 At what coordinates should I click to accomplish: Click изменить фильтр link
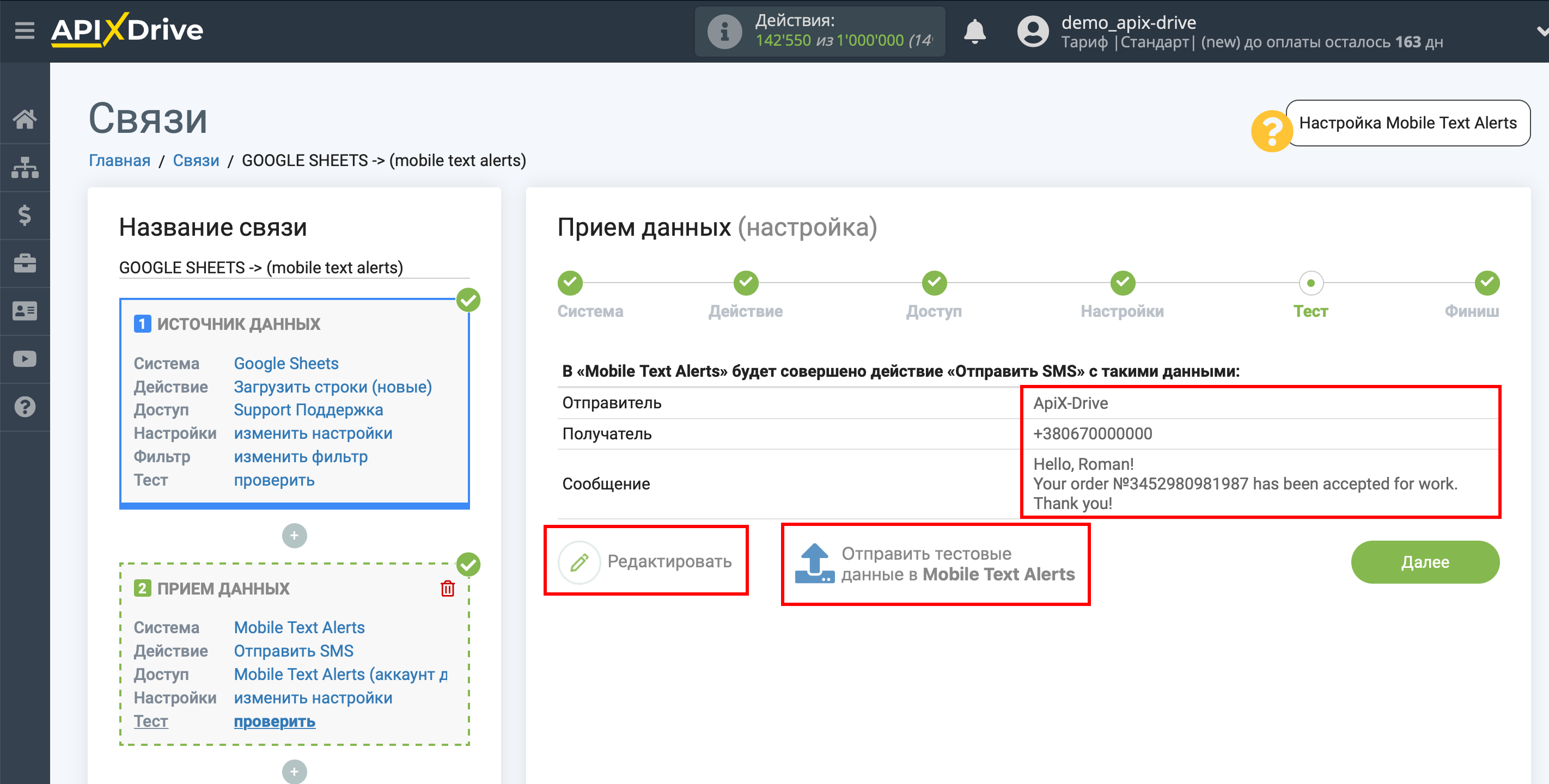point(301,457)
